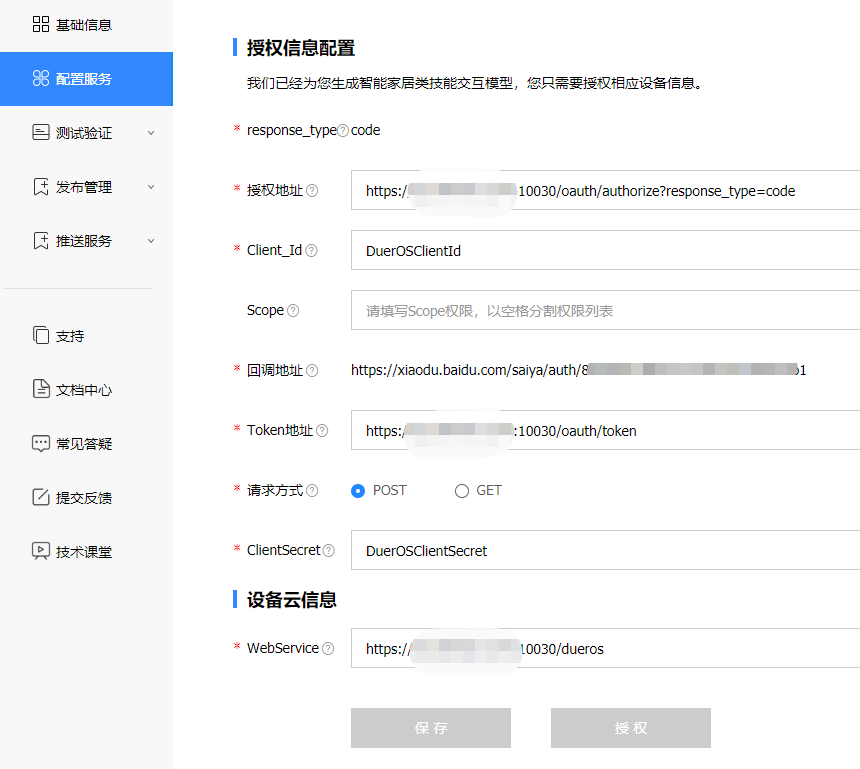Image resolution: width=860 pixels, height=769 pixels.
Task: Click the 配置服务 sidebar icon
Action: tap(40, 78)
